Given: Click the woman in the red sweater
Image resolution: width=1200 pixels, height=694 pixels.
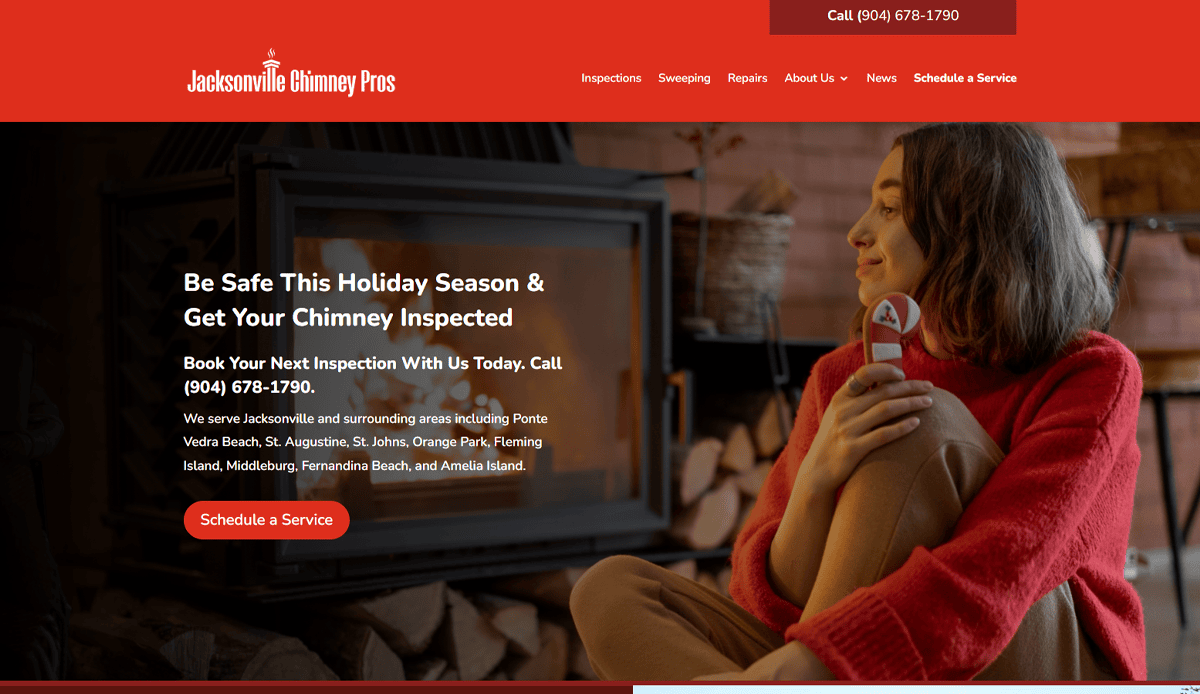Looking at the screenshot, I should click(900, 420).
